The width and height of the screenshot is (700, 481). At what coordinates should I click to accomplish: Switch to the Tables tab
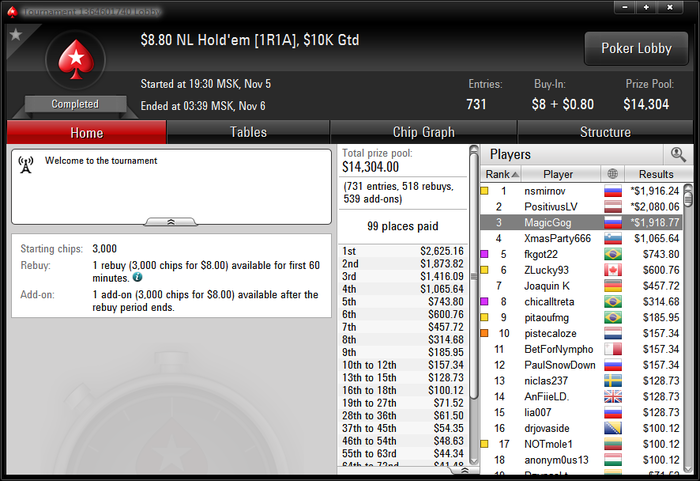click(248, 132)
